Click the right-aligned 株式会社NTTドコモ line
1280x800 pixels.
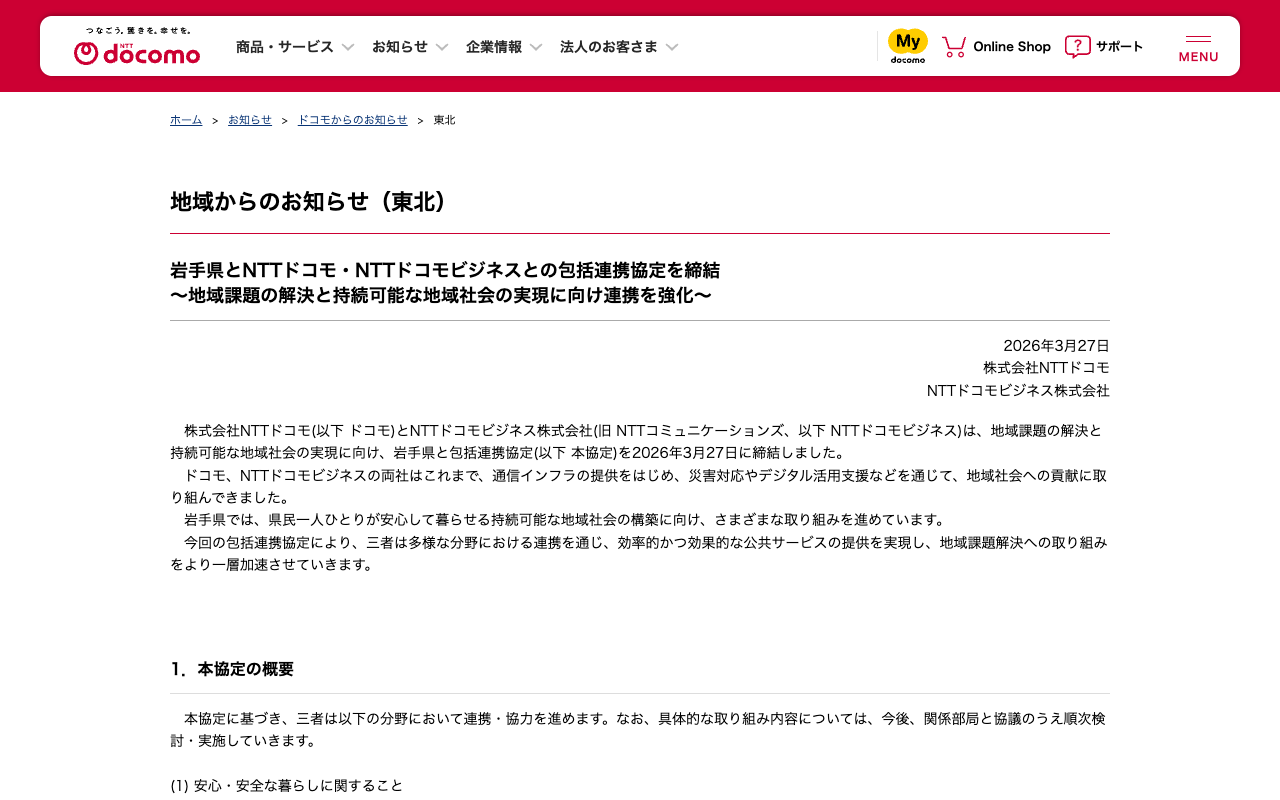[x=1046, y=368]
